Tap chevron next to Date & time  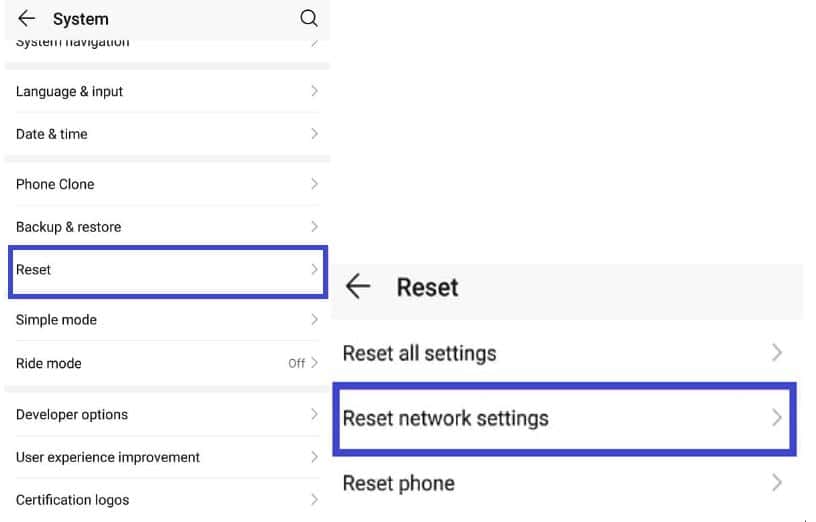tap(314, 134)
